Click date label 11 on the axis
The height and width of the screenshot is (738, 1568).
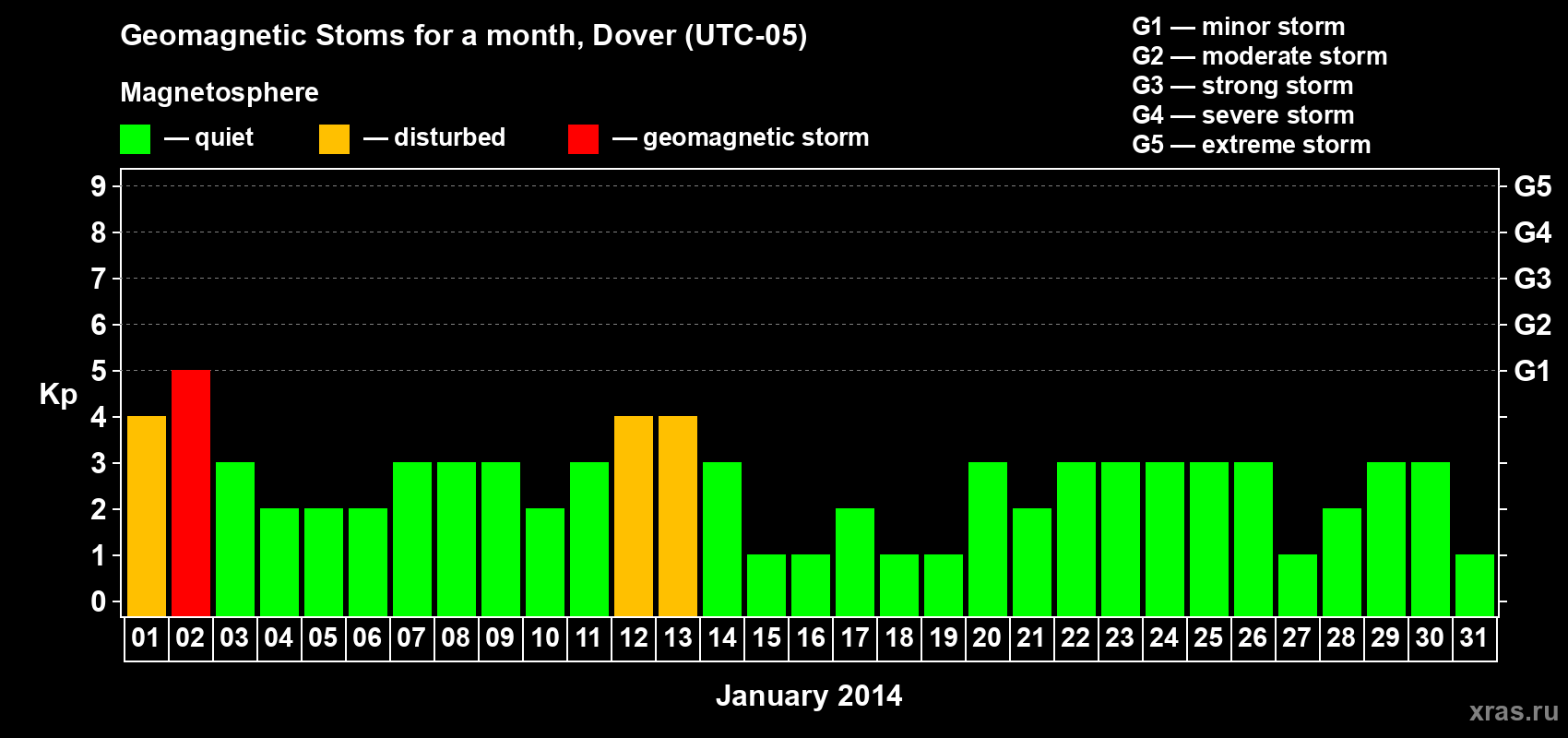coord(588,637)
